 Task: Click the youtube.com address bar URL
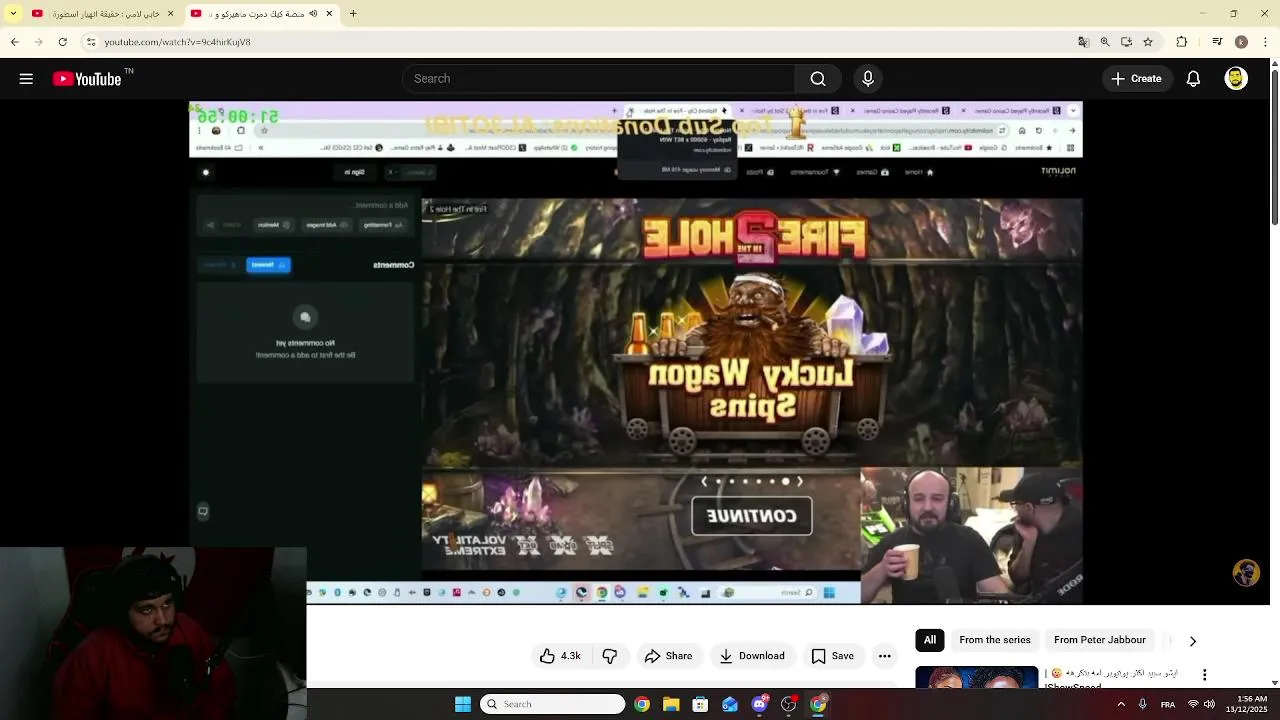click(177, 42)
